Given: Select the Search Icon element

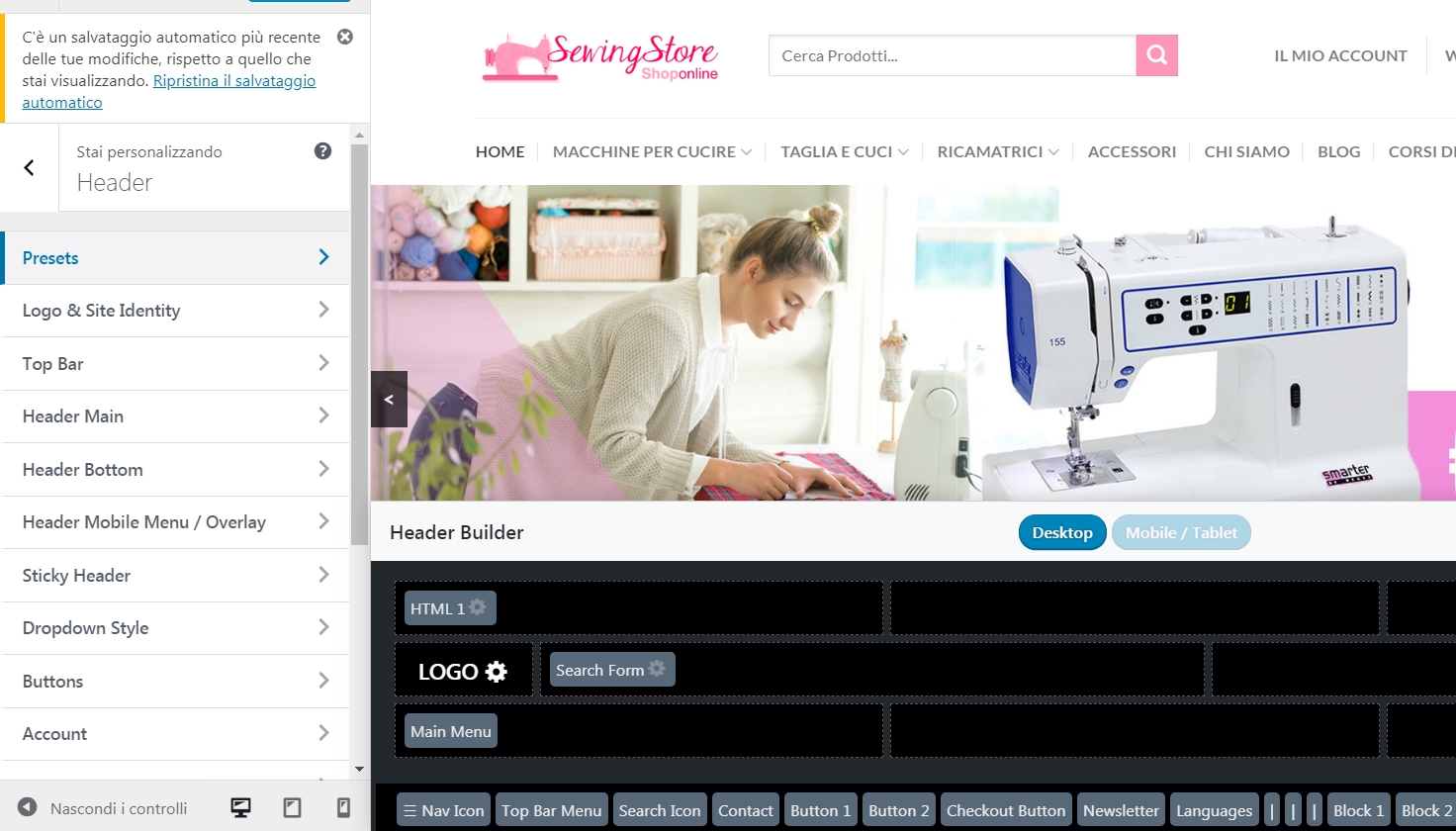Looking at the screenshot, I should coord(660,810).
